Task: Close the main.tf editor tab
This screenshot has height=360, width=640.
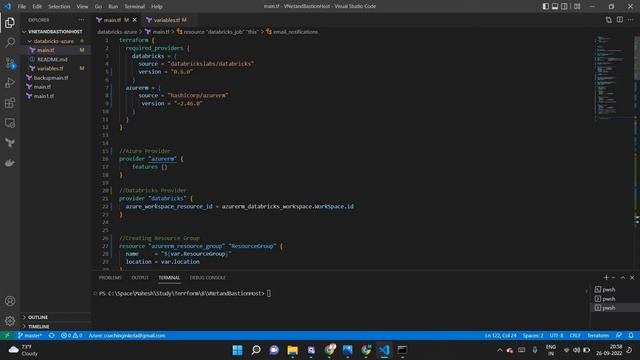Action: coord(135,20)
